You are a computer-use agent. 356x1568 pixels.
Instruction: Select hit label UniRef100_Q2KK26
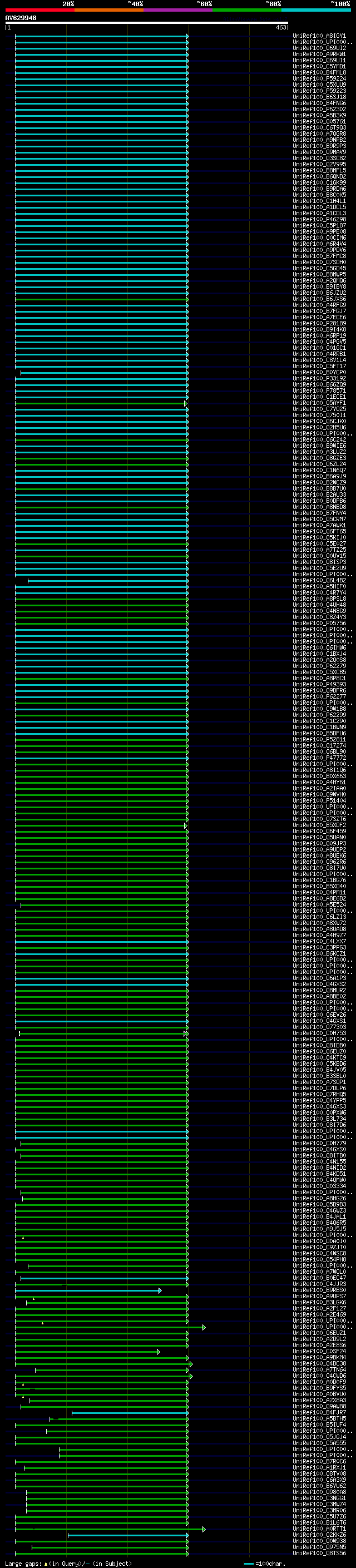[319, 1535]
